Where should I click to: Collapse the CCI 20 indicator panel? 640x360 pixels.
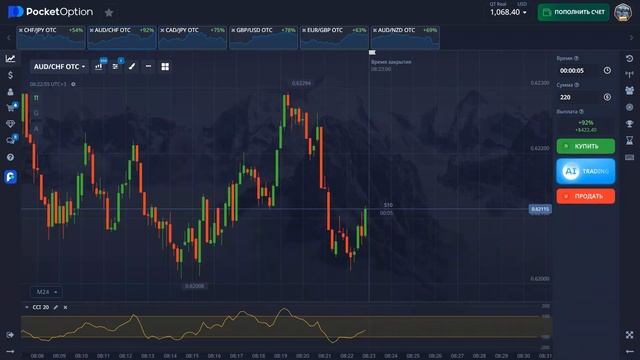click(x=27, y=307)
